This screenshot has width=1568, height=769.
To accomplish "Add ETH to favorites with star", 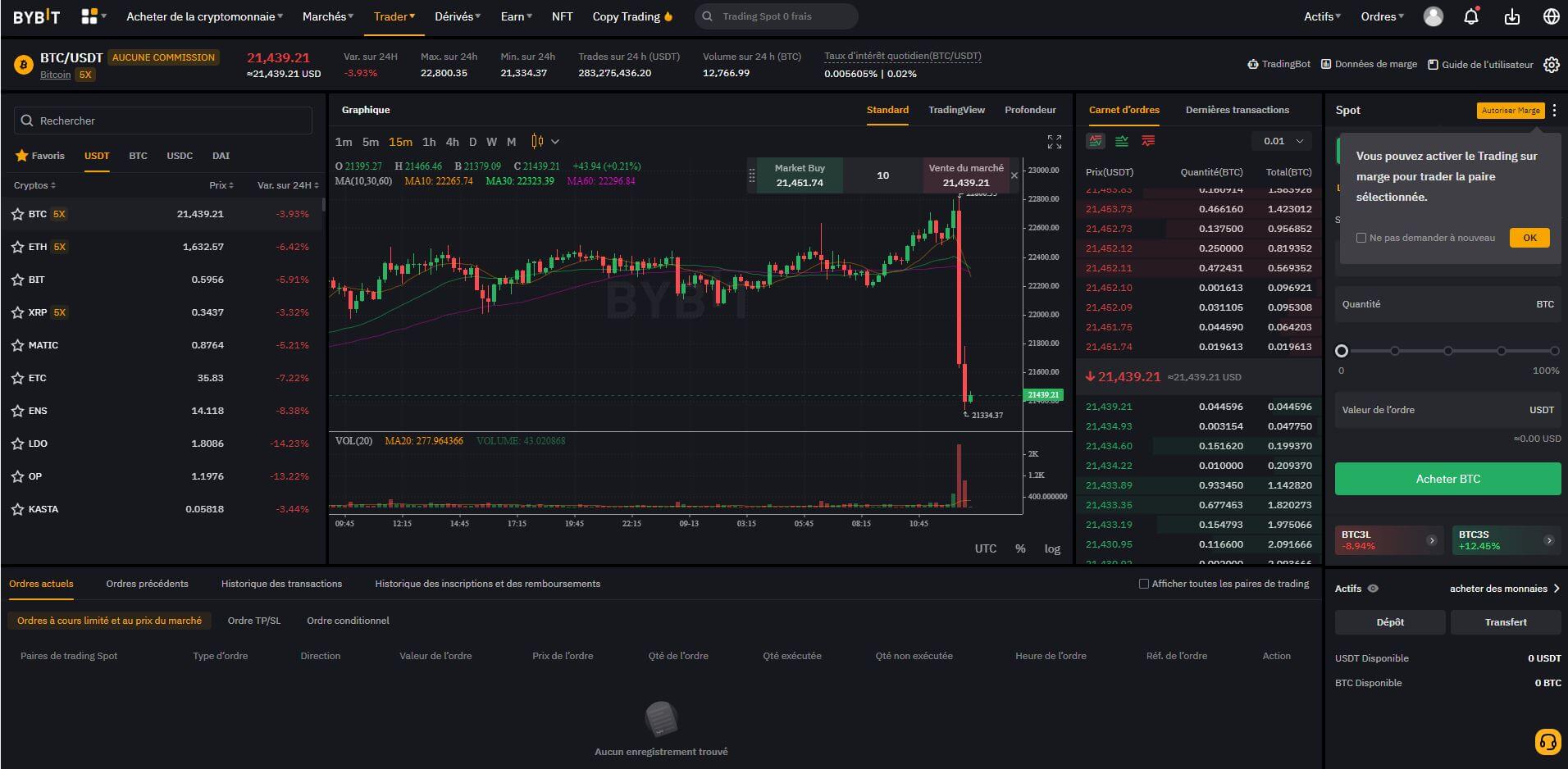I will [x=17, y=247].
